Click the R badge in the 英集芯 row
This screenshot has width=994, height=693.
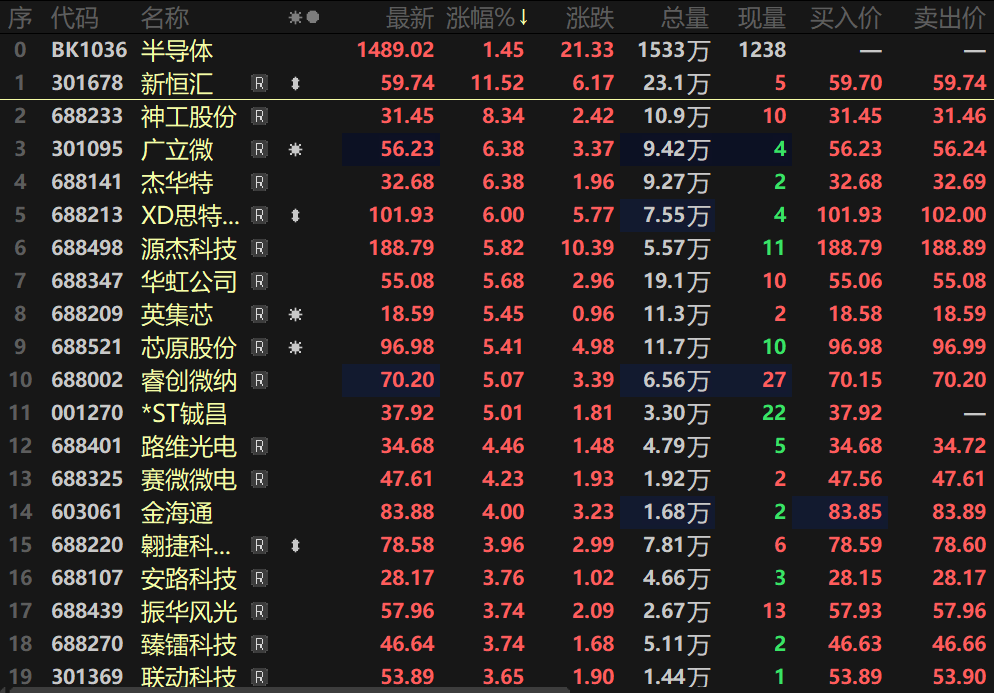(259, 314)
